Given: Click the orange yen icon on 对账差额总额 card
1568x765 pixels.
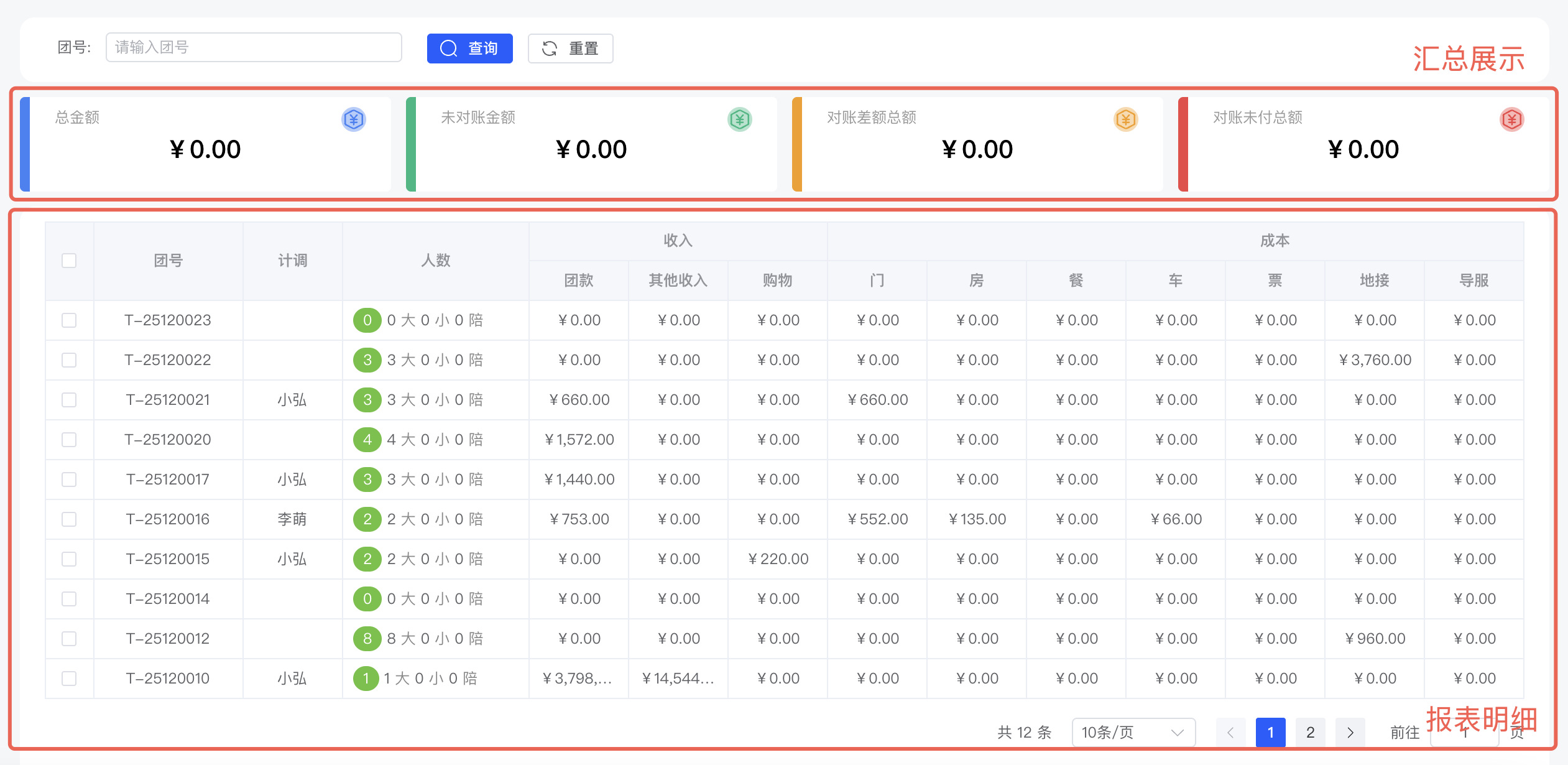Looking at the screenshot, I should coord(1125,119).
